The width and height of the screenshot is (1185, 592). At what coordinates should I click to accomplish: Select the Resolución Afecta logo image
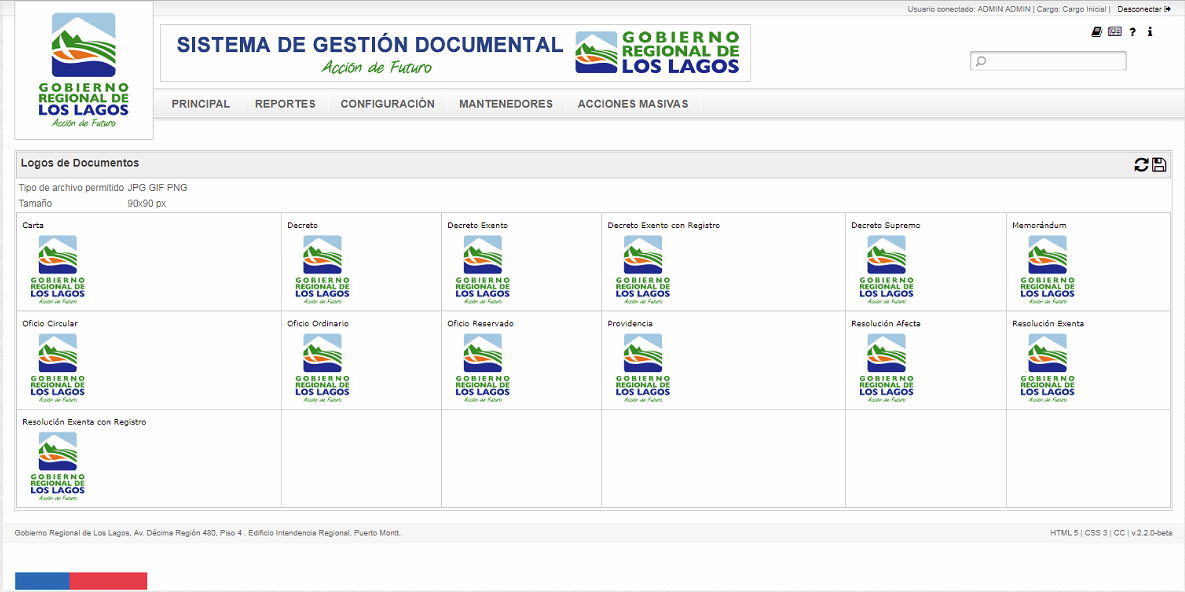pyautogui.click(x=886, y=367)
